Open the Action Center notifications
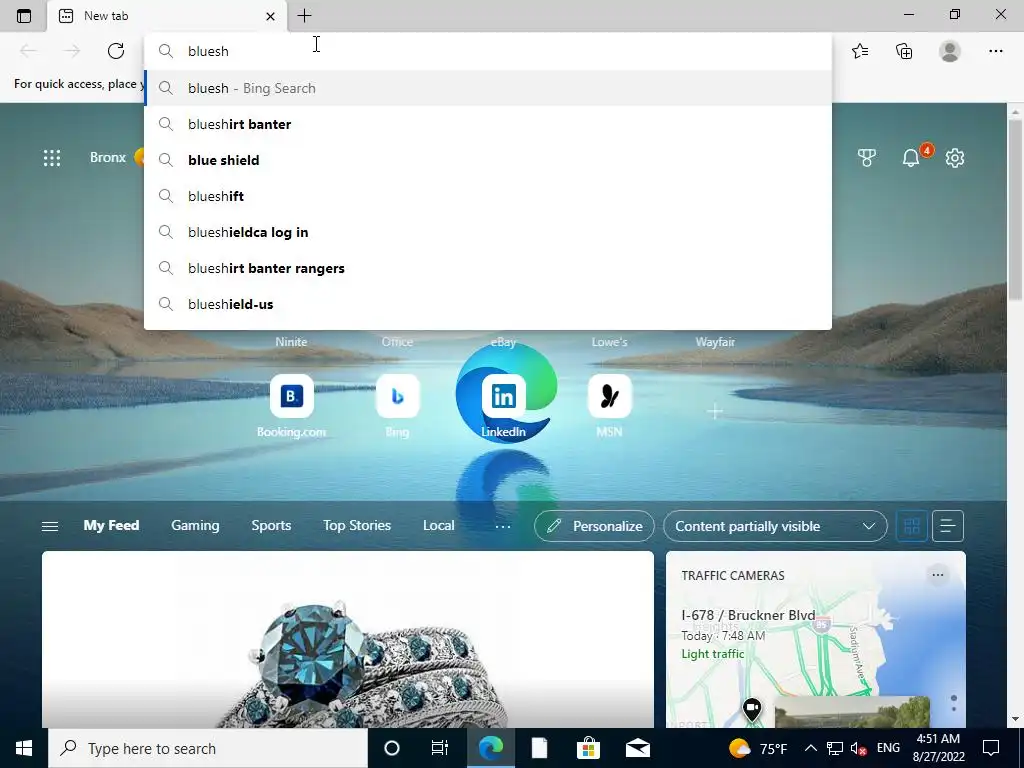 click(x=991, y=748)
